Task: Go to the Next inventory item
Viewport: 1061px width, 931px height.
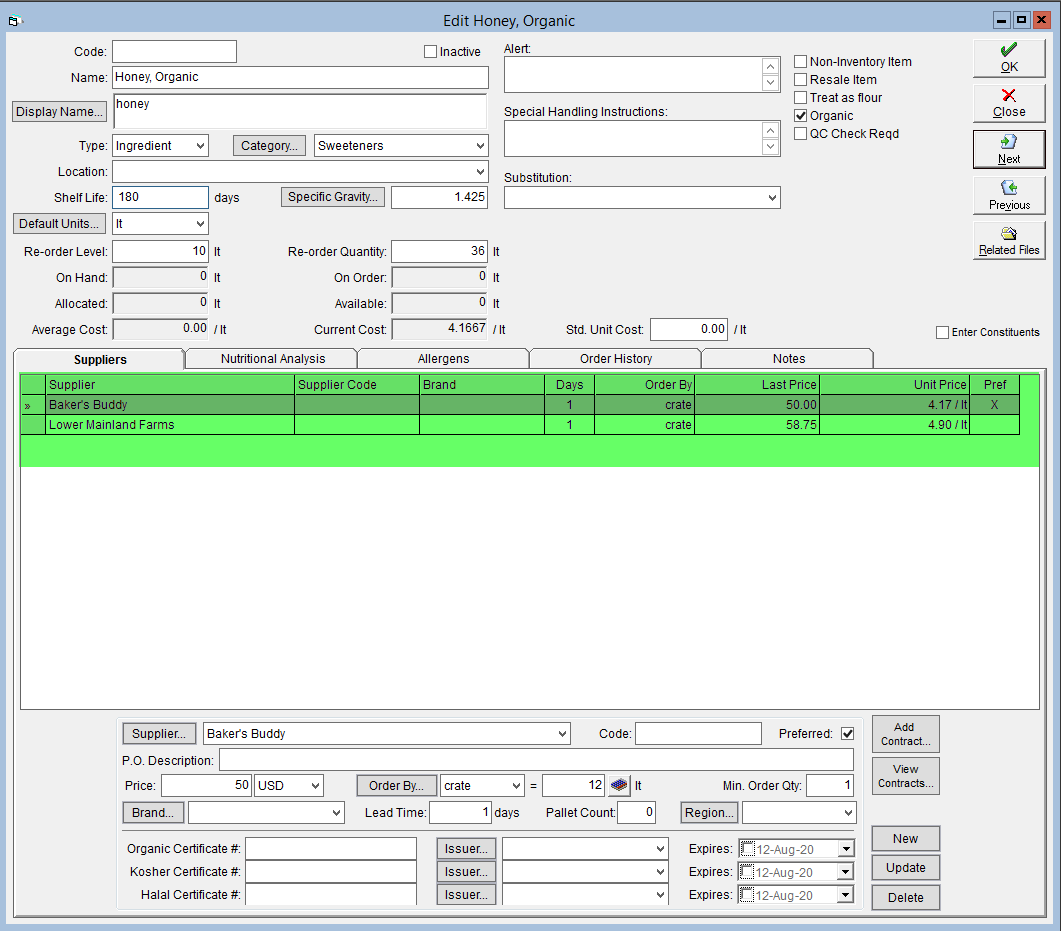Action: tap(1008, 149)
